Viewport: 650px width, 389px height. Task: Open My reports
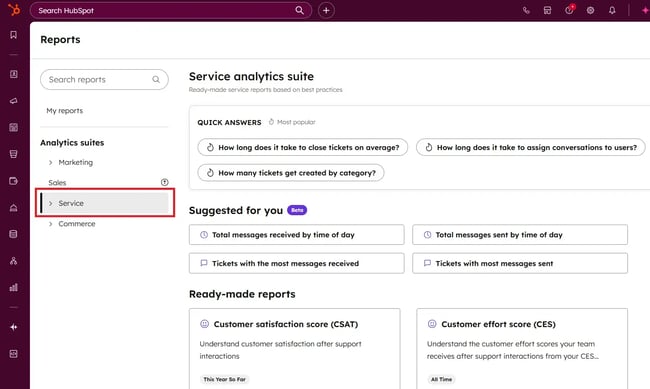point(65,111)
